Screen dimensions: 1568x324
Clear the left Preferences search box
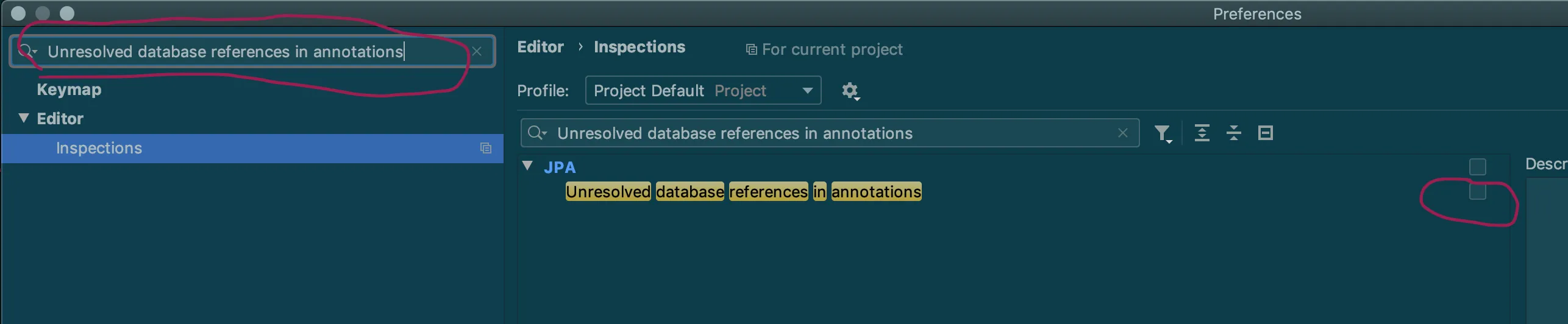click(x=477, y=52)
